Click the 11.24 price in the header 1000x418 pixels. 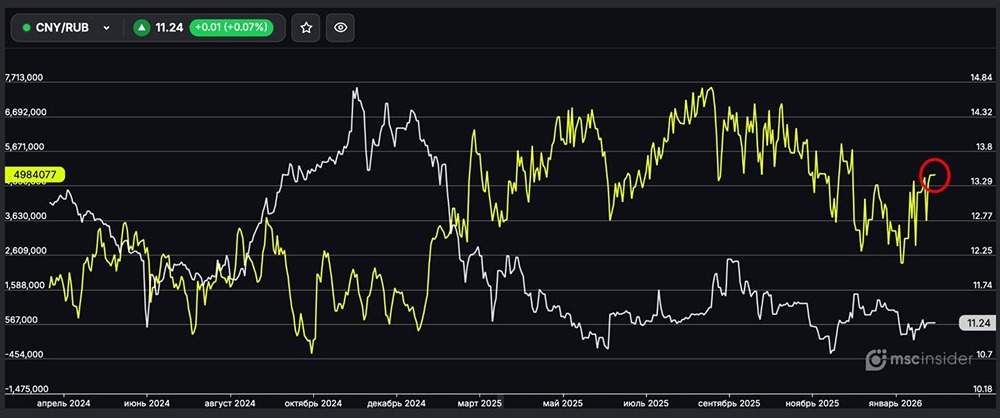tap(170, 27)
